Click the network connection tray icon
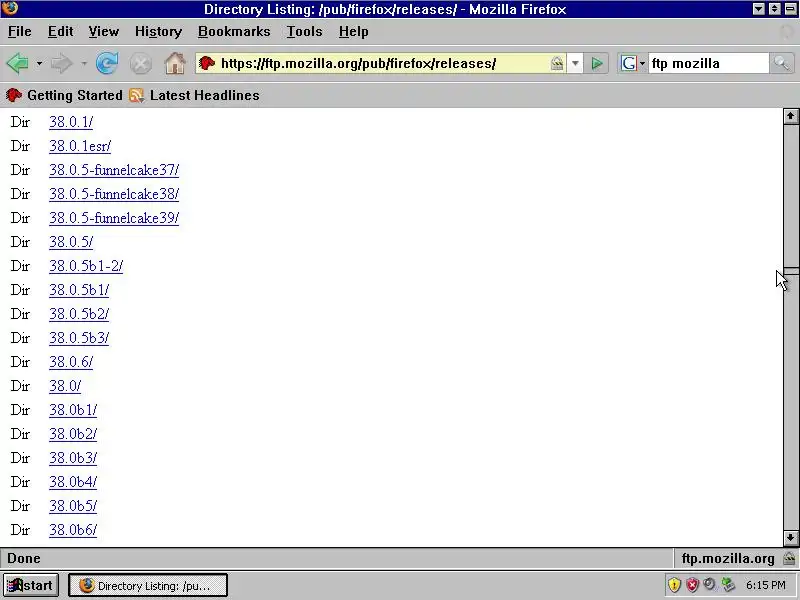This screenshot has height=600, width=800. click(x=728, y=585)
